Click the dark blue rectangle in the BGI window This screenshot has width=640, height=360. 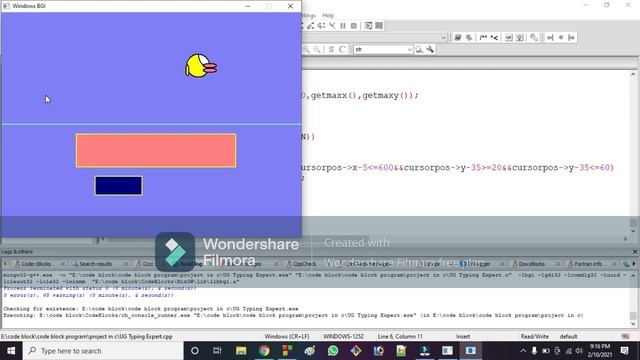118,186
